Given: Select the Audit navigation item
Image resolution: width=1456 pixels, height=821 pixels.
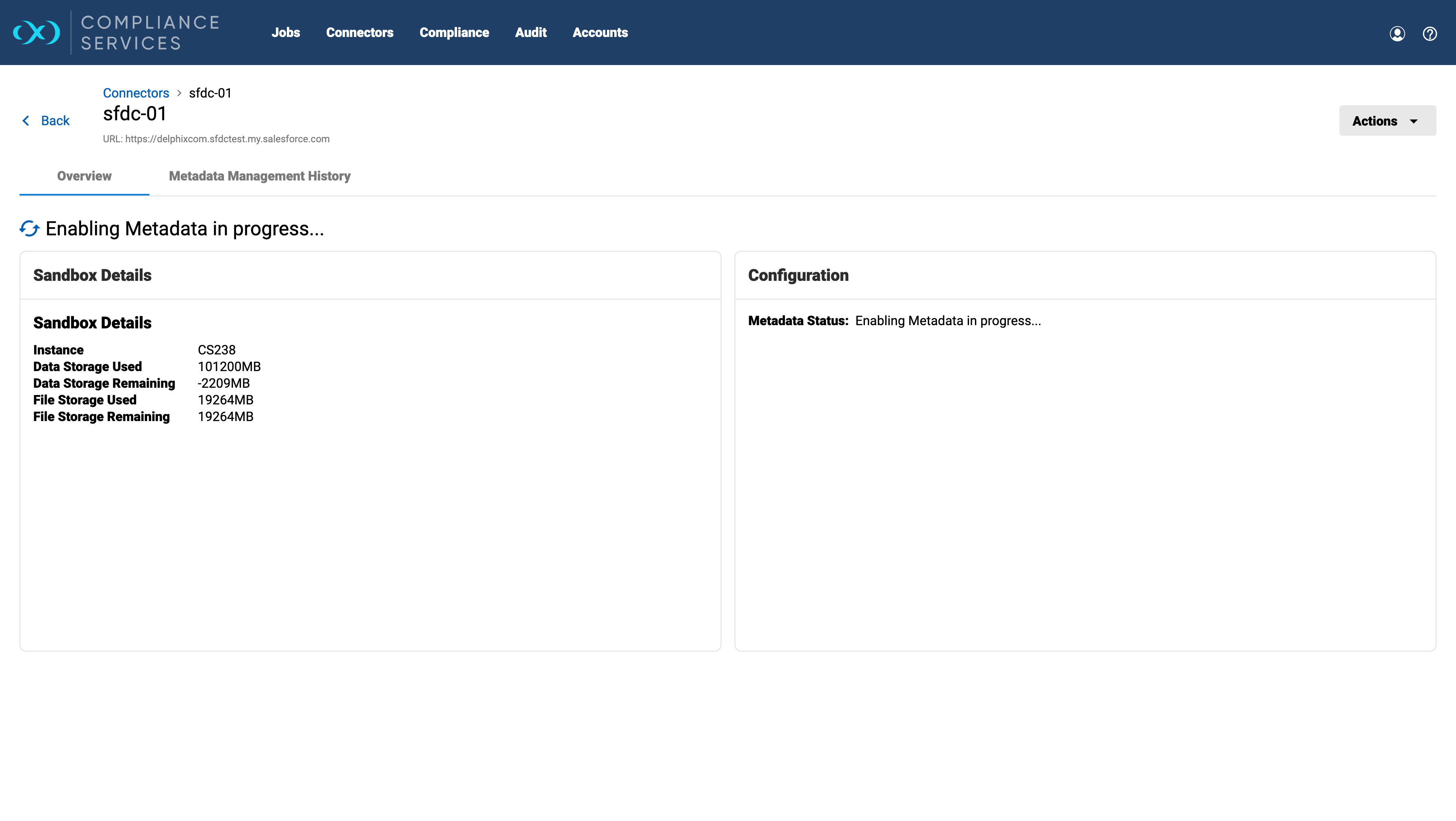Looking at the screenshot, I should coord(530,32).
